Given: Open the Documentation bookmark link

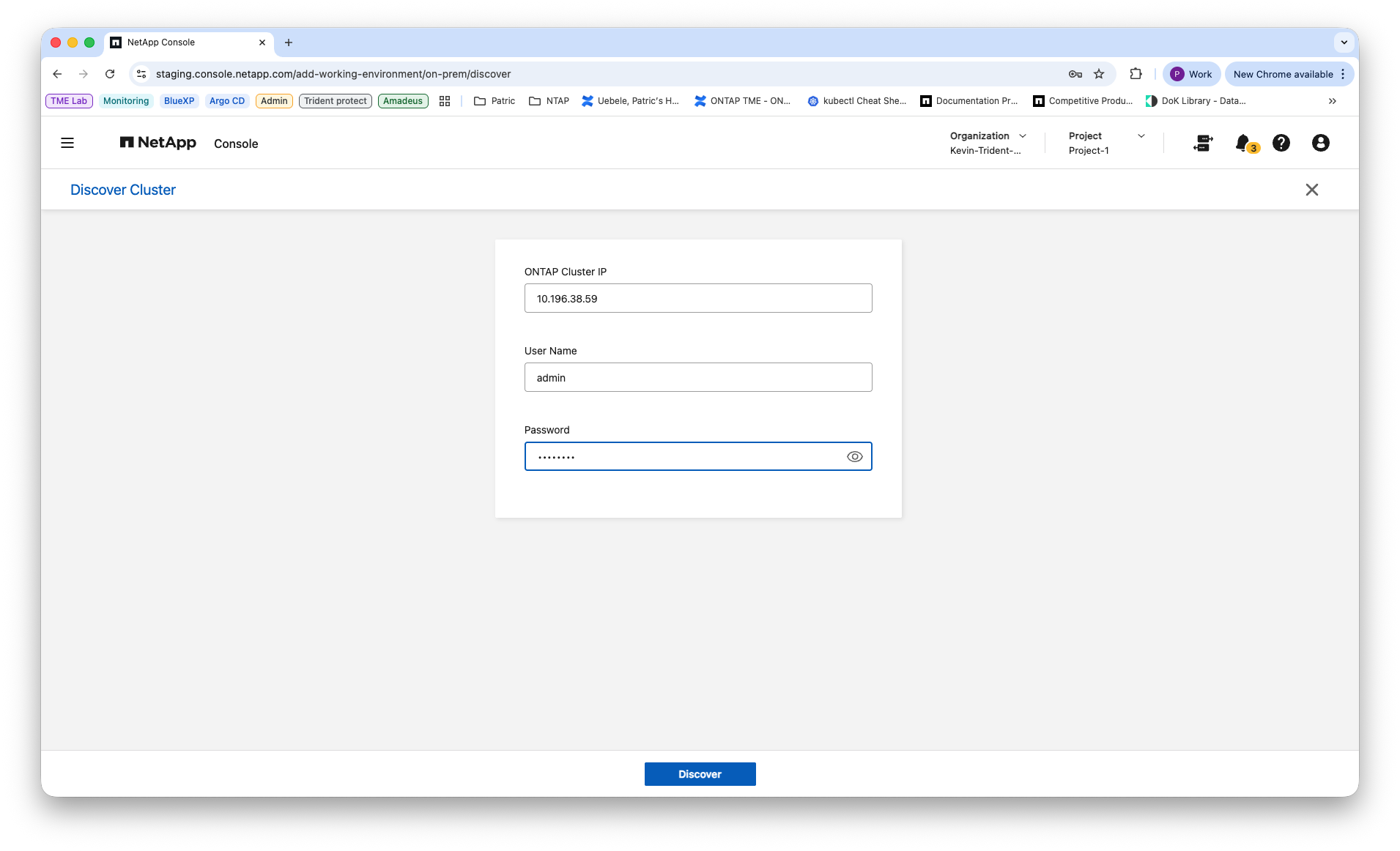Looking at the screenshot, I should point(969,101).
